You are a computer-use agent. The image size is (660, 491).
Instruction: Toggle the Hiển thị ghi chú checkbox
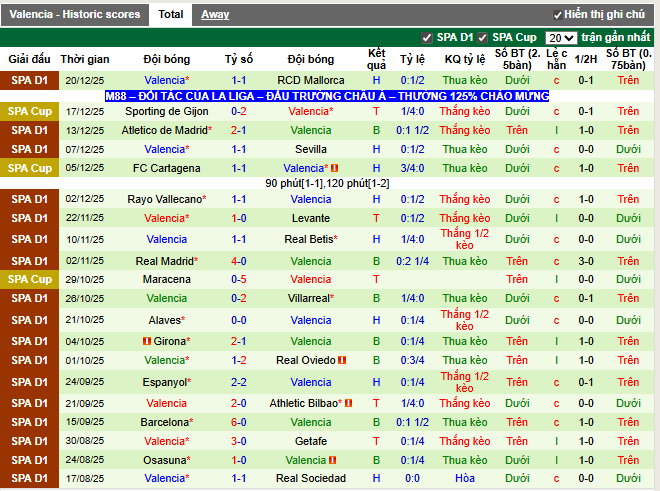(x=558, y=15)
